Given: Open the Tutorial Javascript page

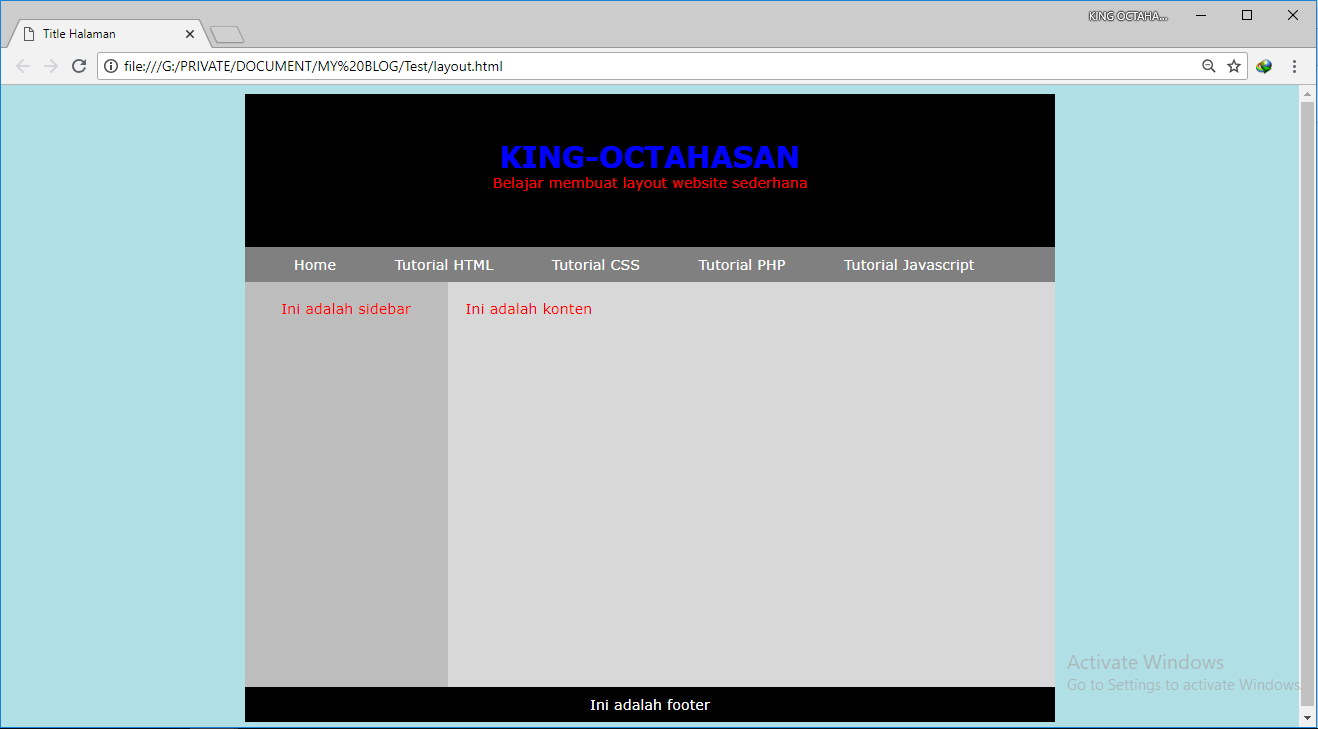Looking at the screenshot, I should (x=908, y=264).
